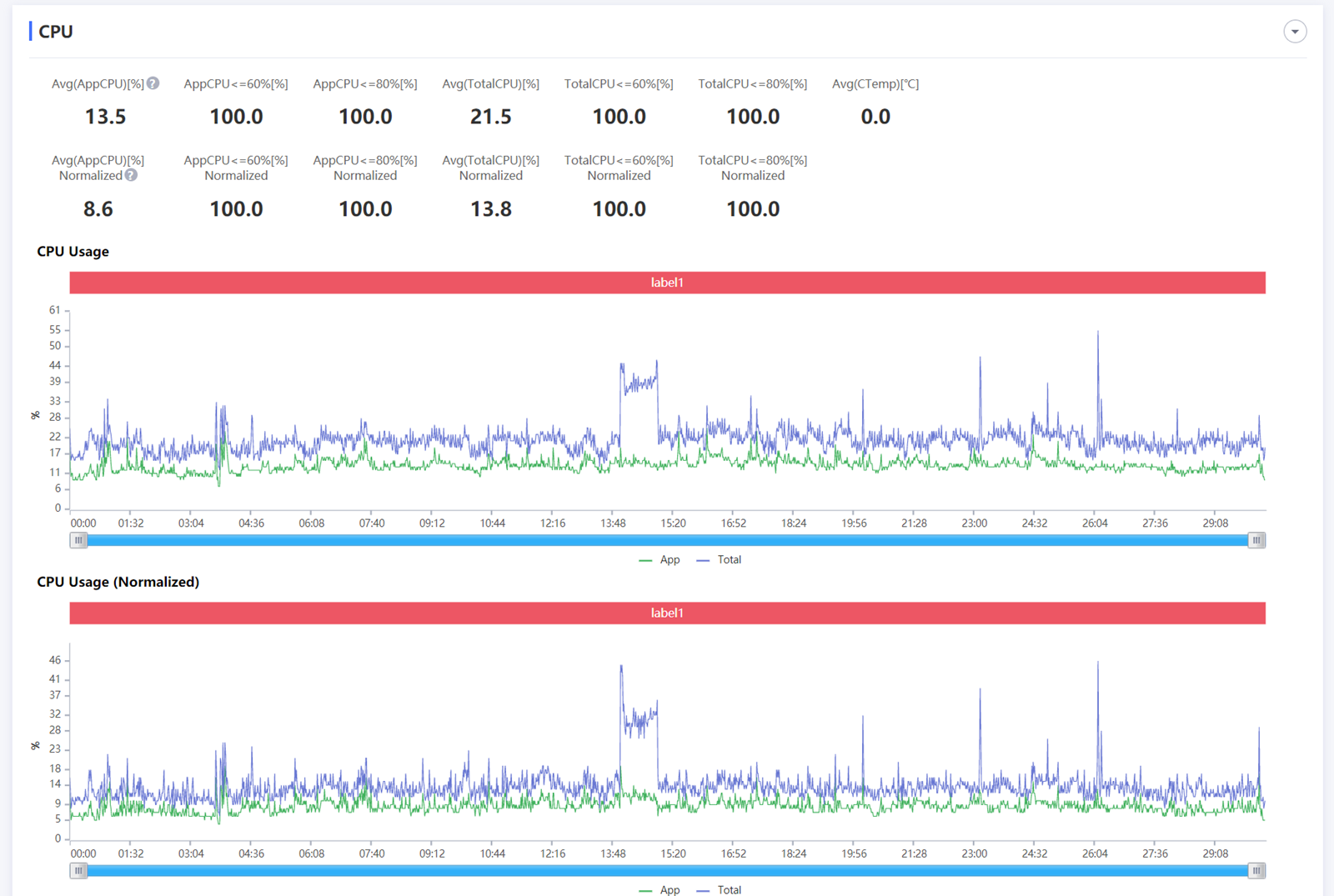Click left zoom handle under Normalized chart
The width and height of the screenshot is (1334, 896).
[x=78, y=870]
